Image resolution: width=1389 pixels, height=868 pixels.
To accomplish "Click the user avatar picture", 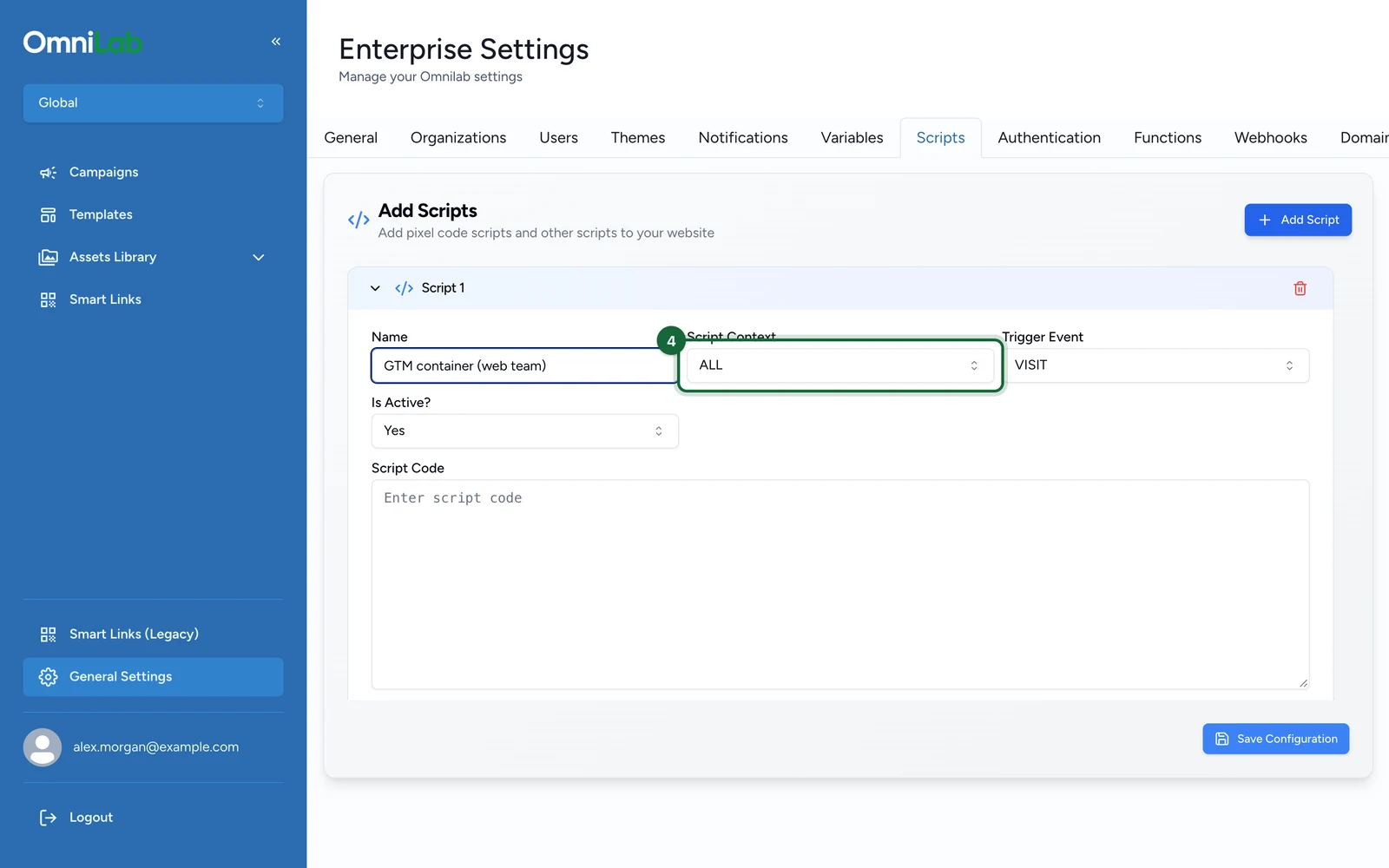I will tap(43, 747).
